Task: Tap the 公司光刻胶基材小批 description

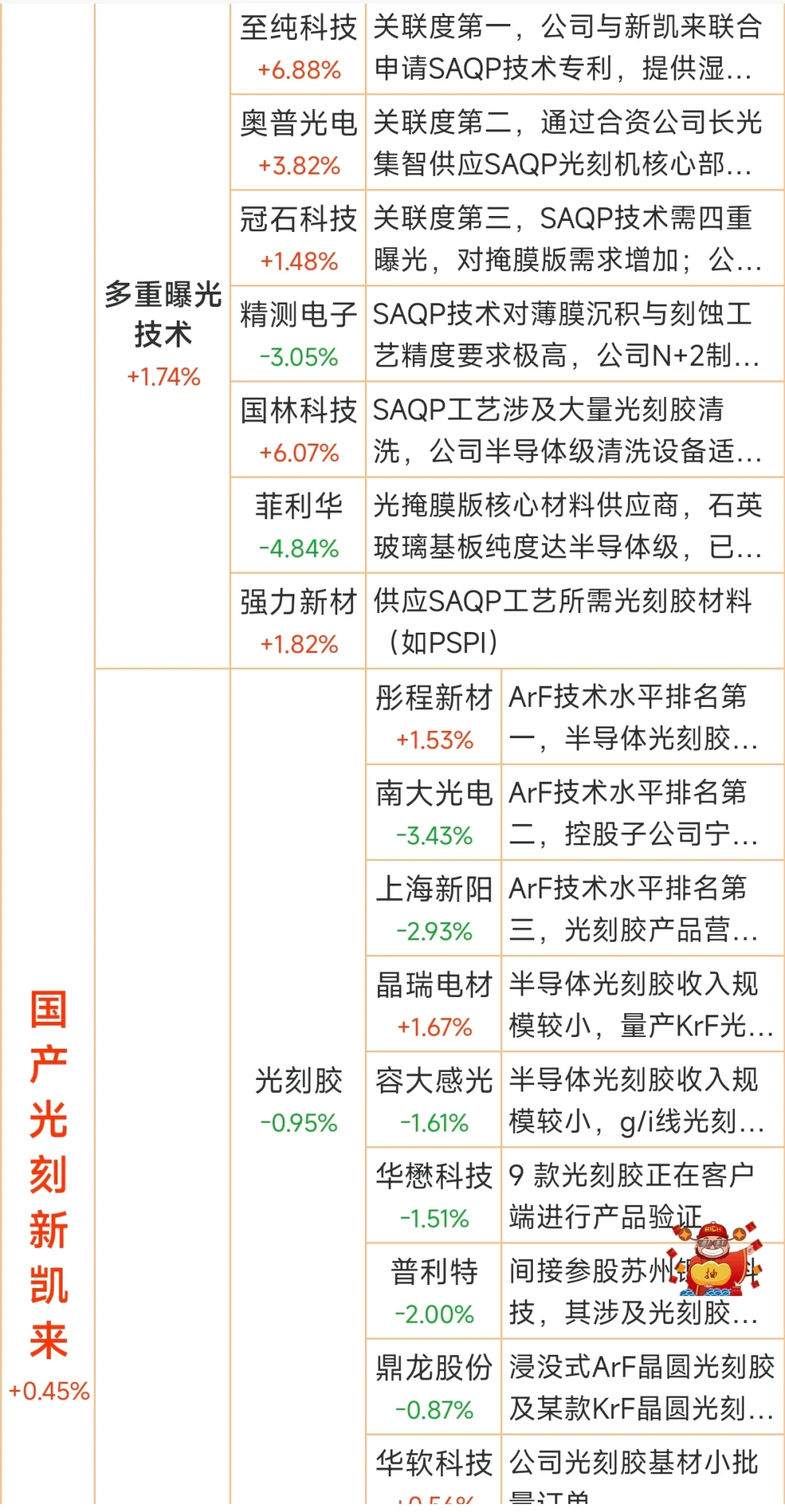Action: click(643, 1470)
